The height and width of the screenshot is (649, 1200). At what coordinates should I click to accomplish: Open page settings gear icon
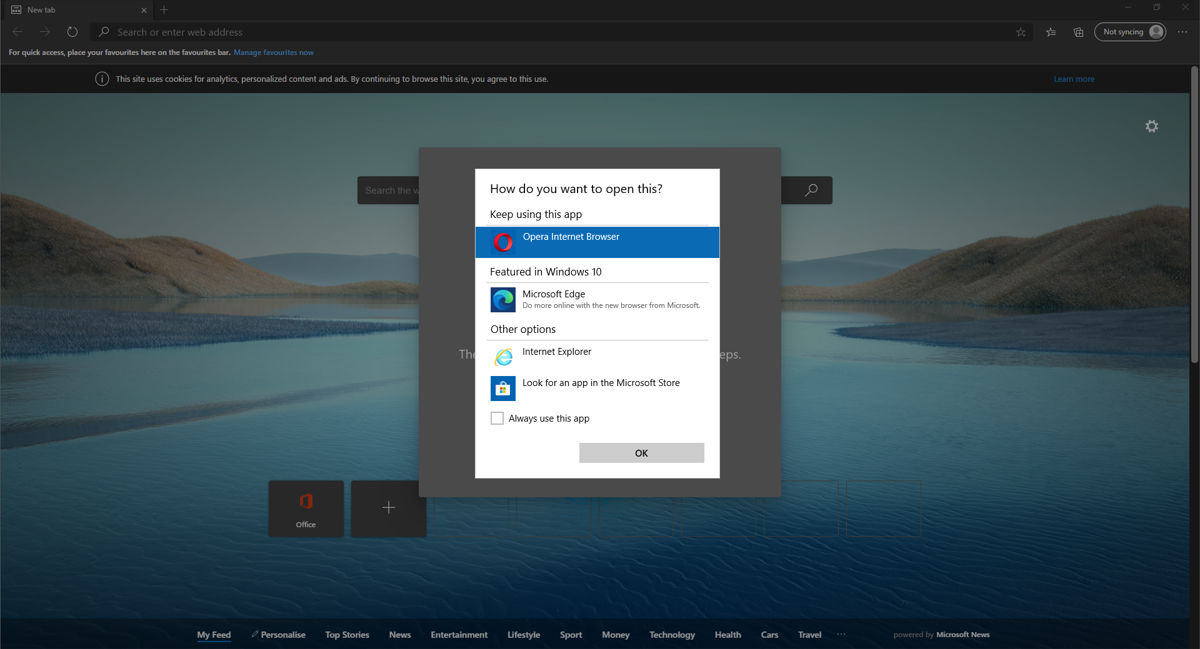click(1151, 127)
